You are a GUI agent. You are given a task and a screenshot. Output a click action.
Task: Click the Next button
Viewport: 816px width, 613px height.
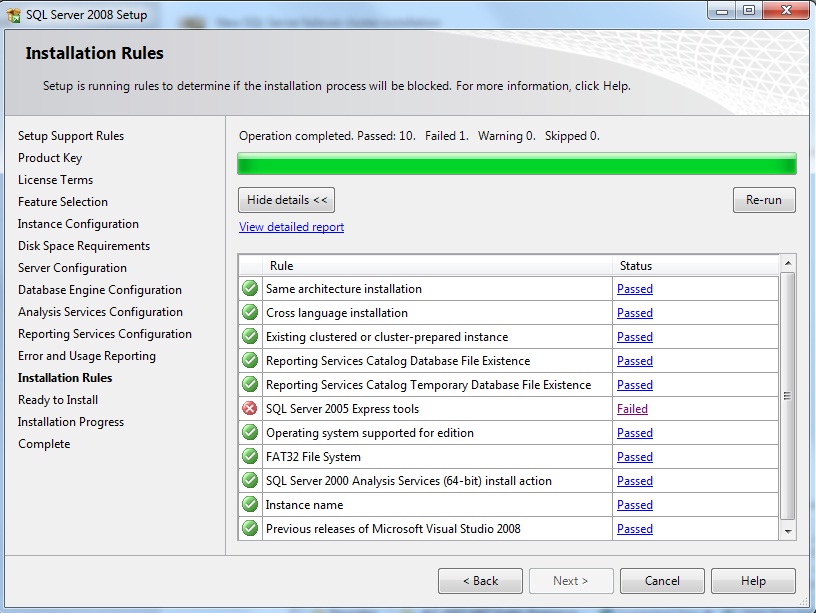(571, 581)
